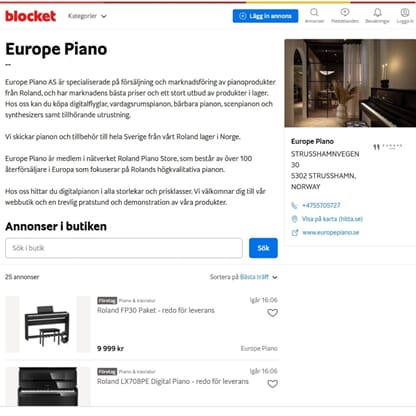Click the Europe Piano page heading

click(x=56, y=49)
